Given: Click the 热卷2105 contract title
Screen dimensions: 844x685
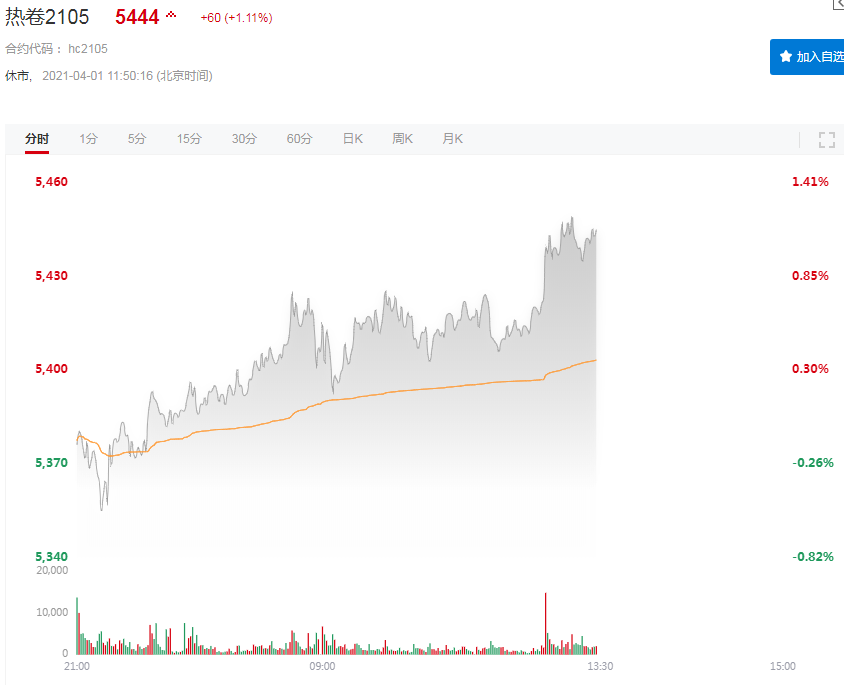Looking at the screenshot, I should click(47, 17).
